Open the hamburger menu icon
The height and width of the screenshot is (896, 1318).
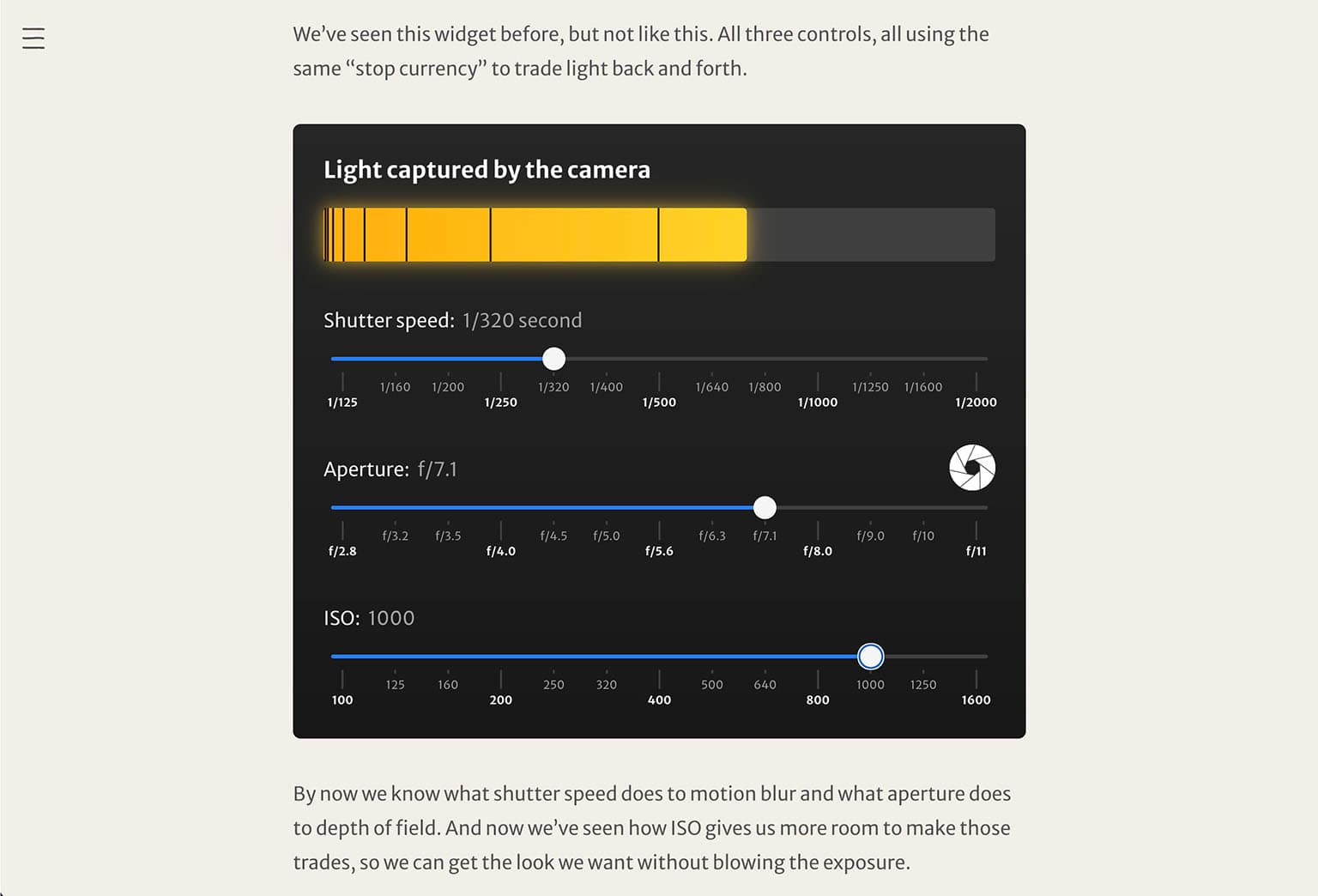(x=33, y=38)
